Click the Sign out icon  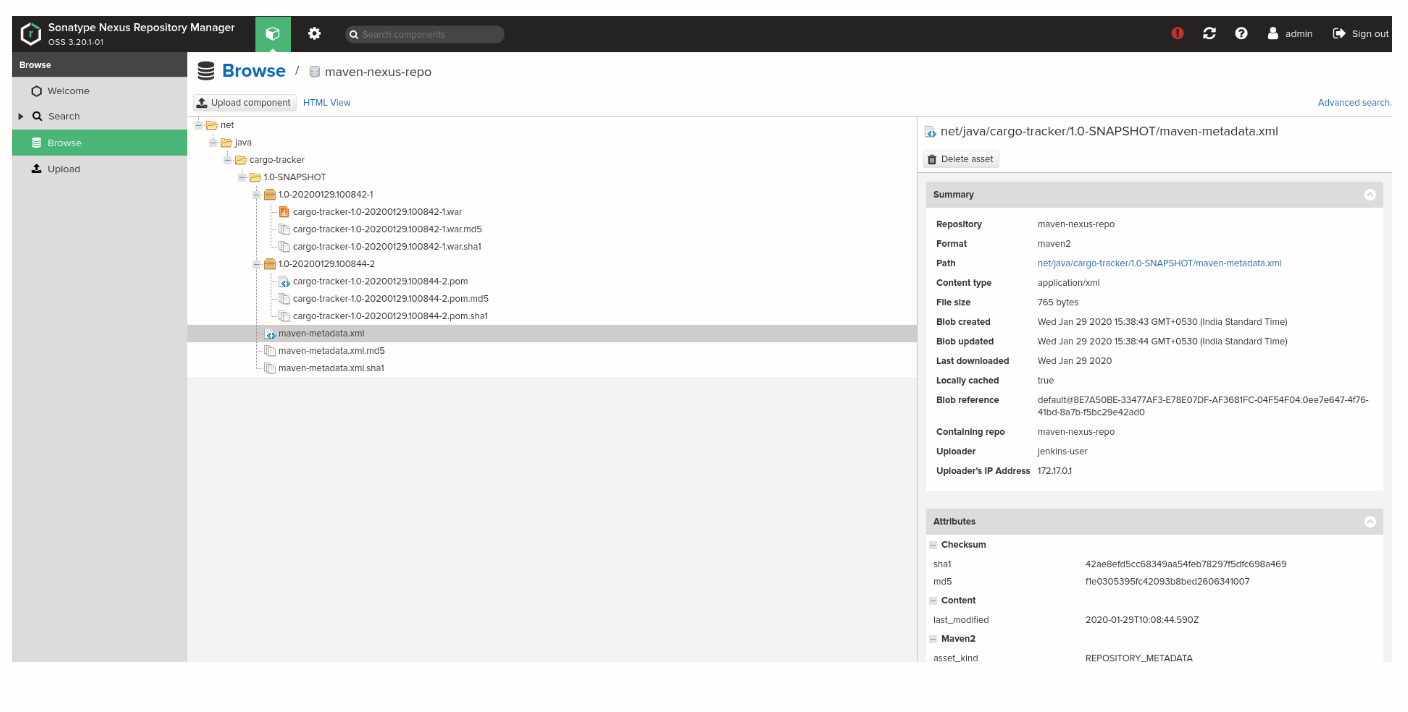(x=1339, y=34)
